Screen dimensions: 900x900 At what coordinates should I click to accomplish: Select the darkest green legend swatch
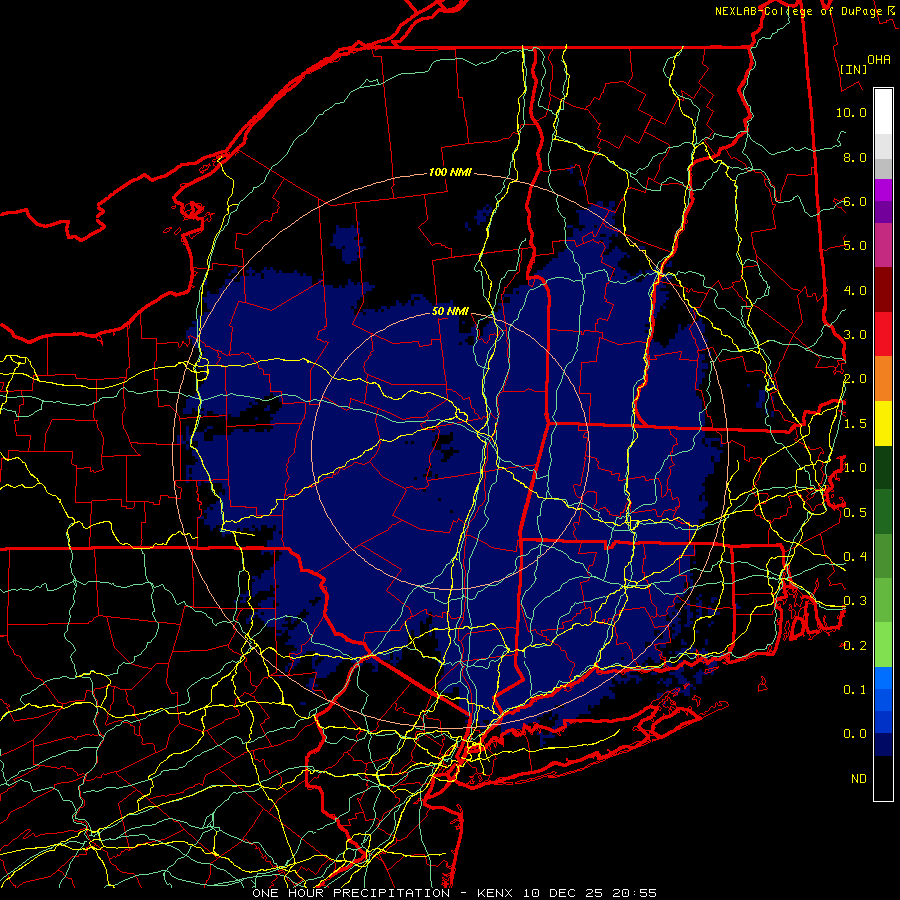coord(883,467)
